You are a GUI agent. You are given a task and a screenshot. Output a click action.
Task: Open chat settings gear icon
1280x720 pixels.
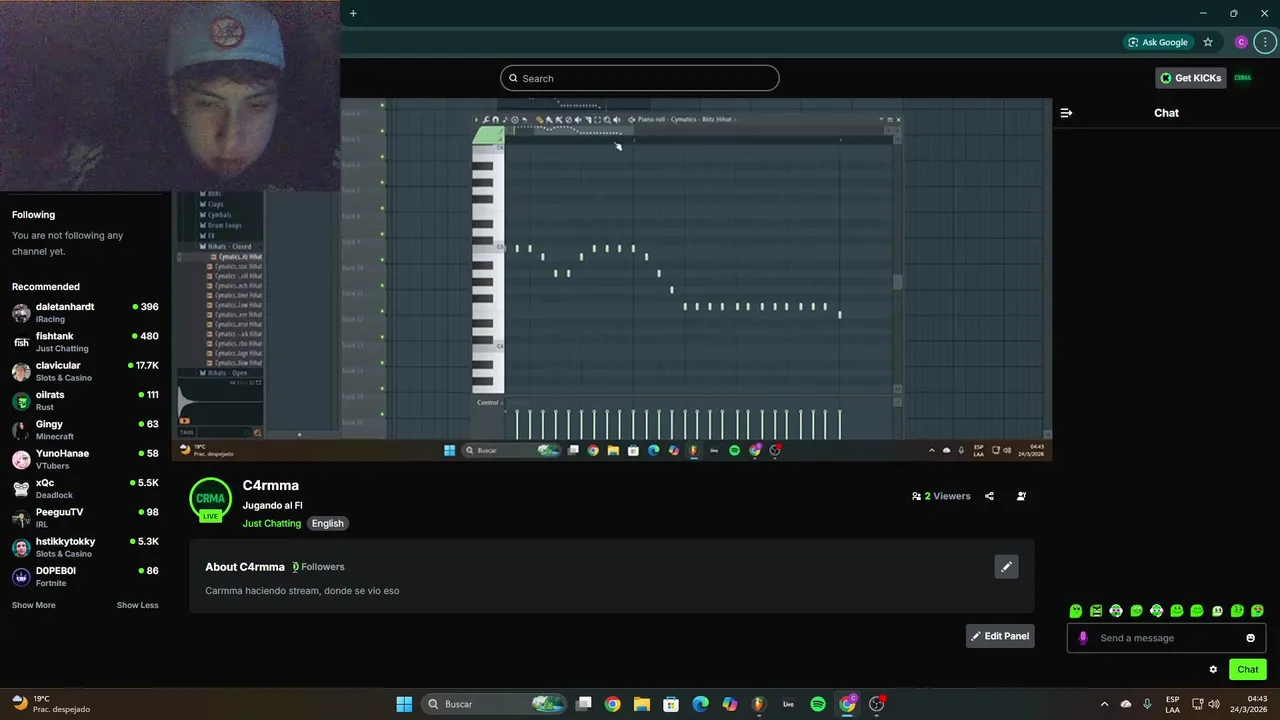1213,670
